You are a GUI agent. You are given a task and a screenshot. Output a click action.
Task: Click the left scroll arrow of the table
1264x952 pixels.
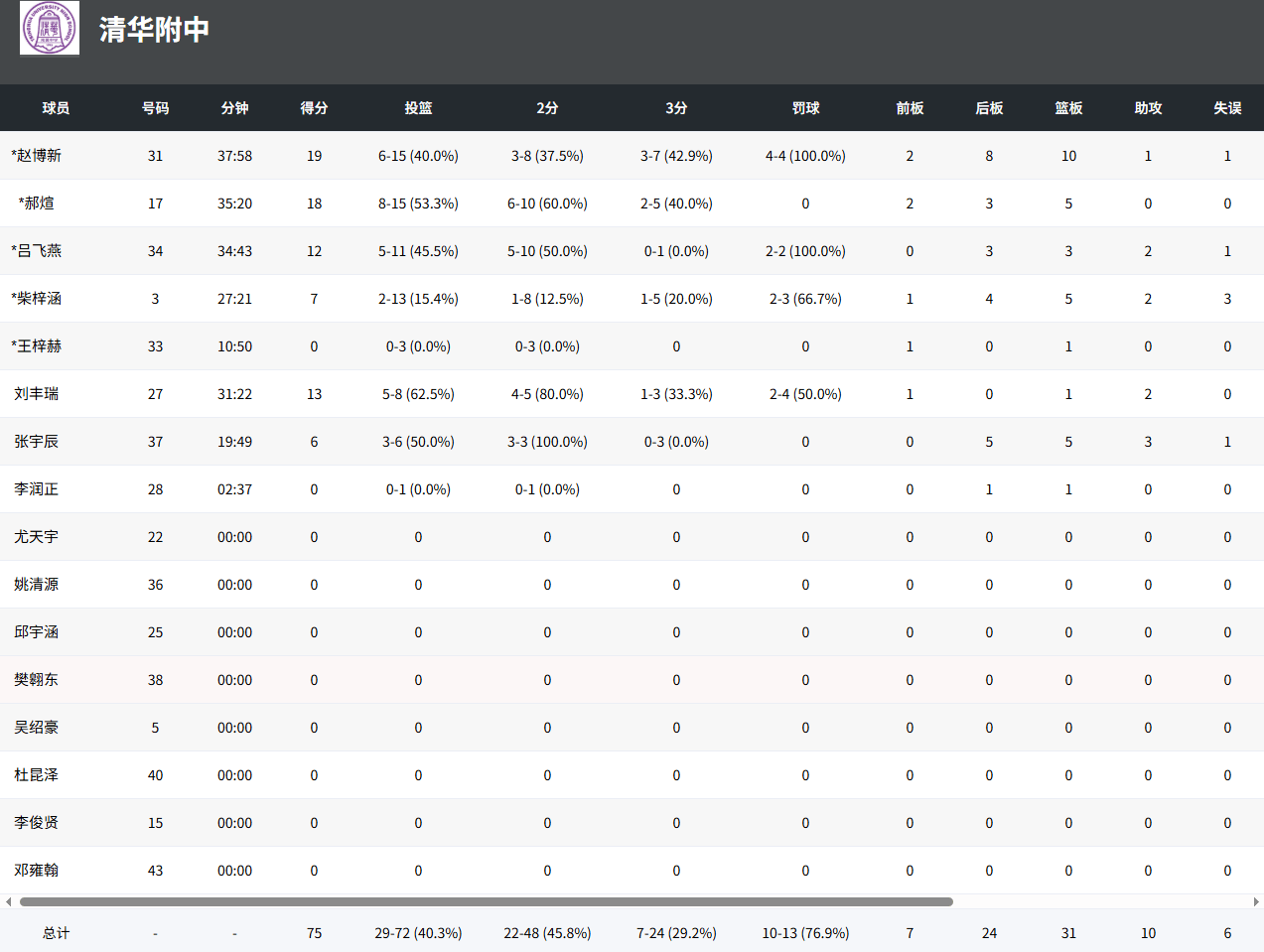click(9, 902)
